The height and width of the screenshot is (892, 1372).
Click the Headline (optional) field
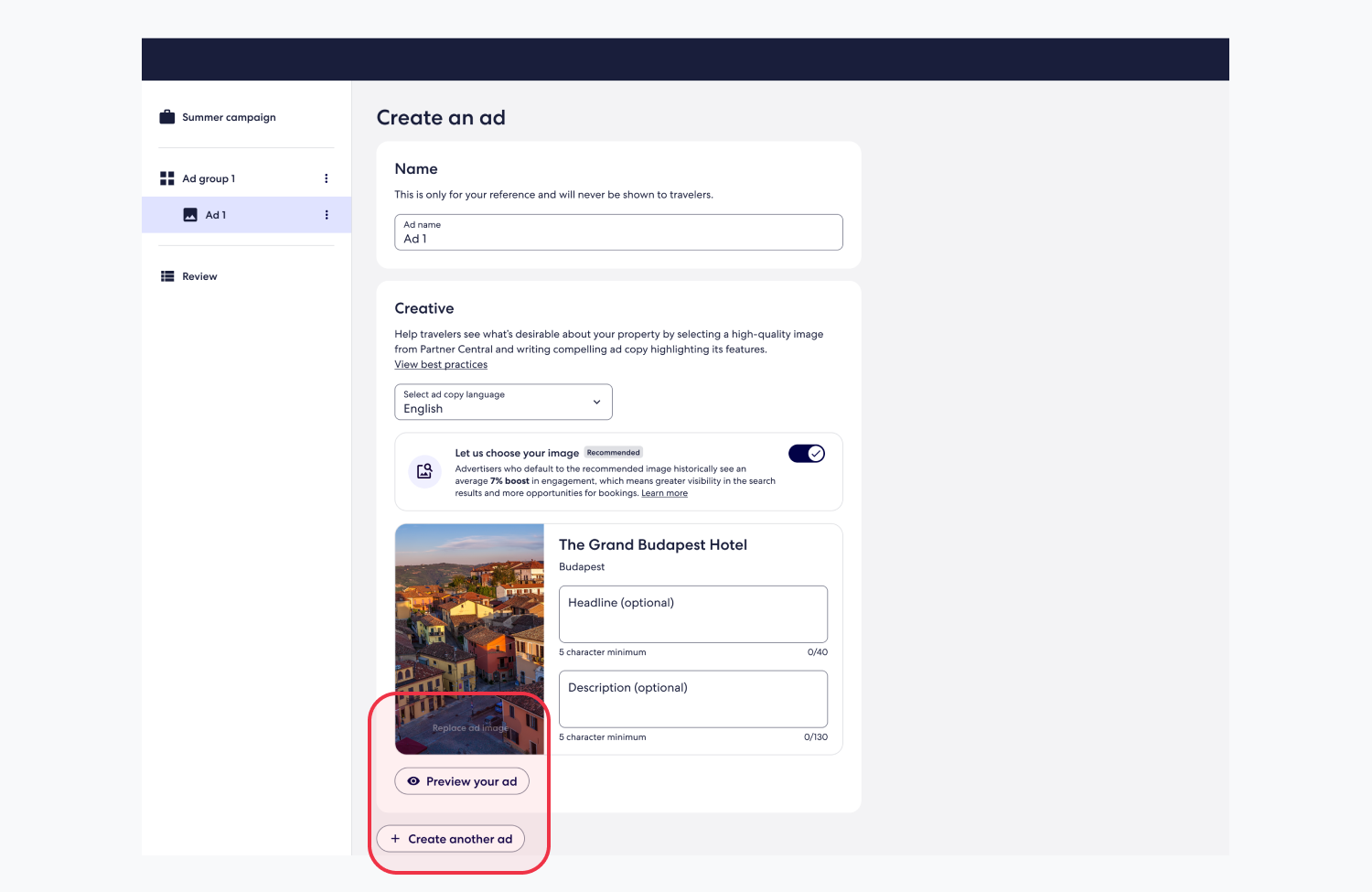[x=693, y=614]
